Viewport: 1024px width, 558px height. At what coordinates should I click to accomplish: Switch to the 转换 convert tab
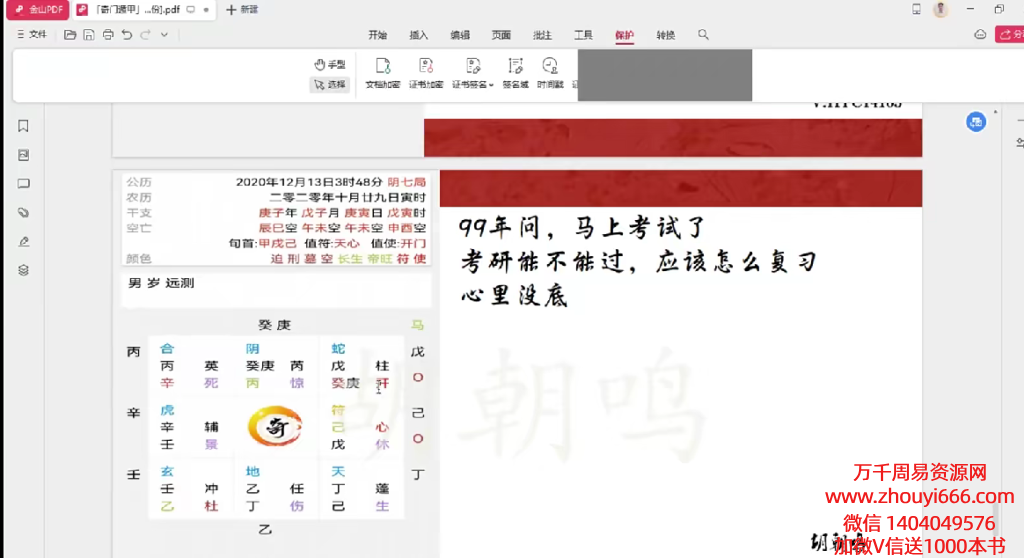pyautogui.click(x=665, y=35)
